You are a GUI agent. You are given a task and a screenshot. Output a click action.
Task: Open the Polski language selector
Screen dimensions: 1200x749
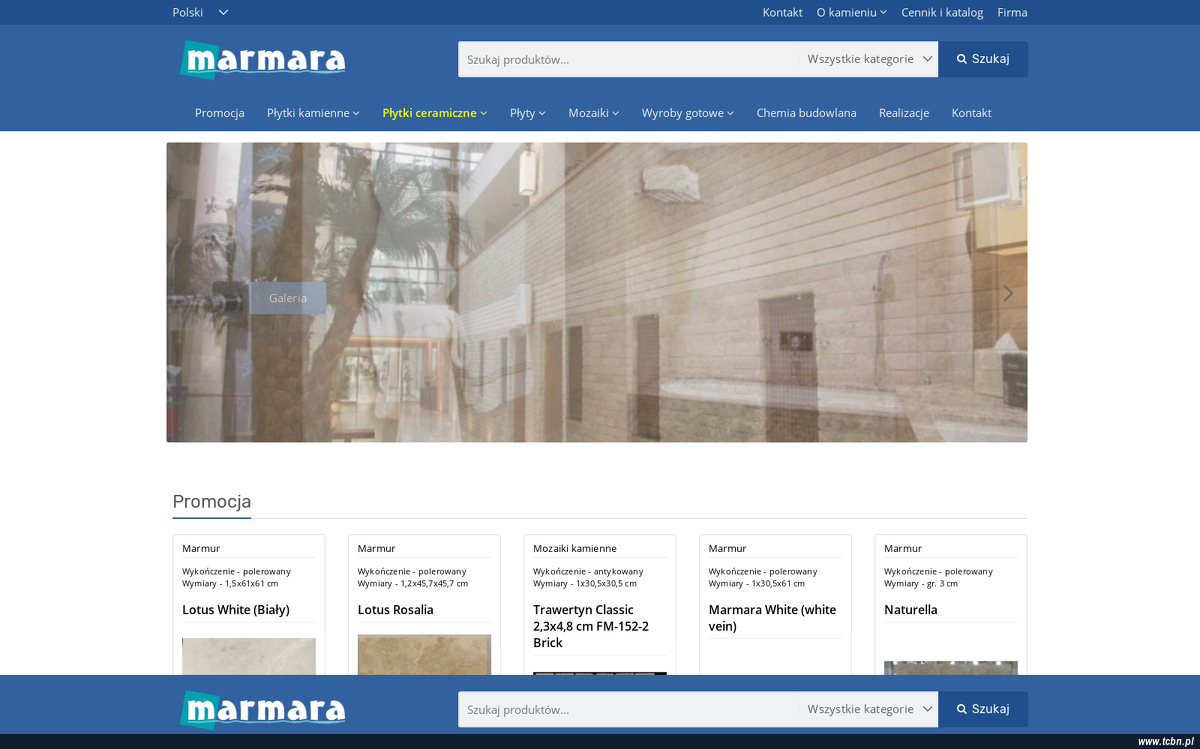(200, 12)
